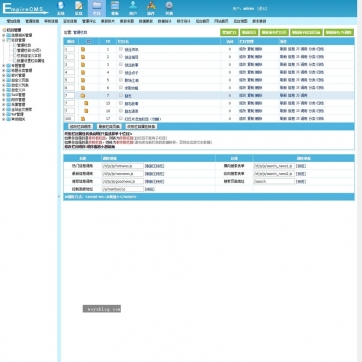Click the search text field in the lower panel
Viewport: 362px width, 362px height.
(274, 182)
